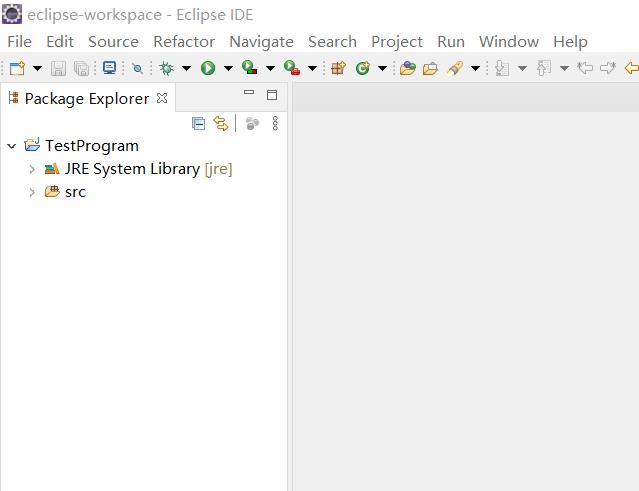Open the Navigate menu
The width and height of the screenshot is (639, 491).
(x=261, y=42)
